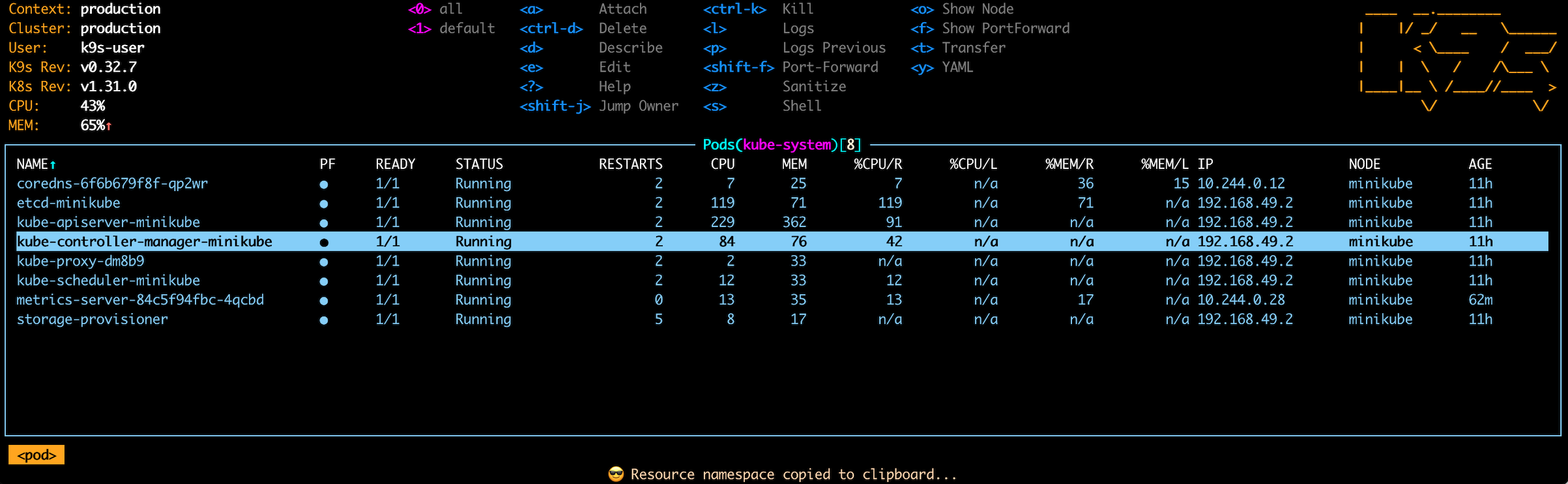1568x484 pixels.
Task: Click the <l> Logs shortcut key
Action: (x=715, y=29)
